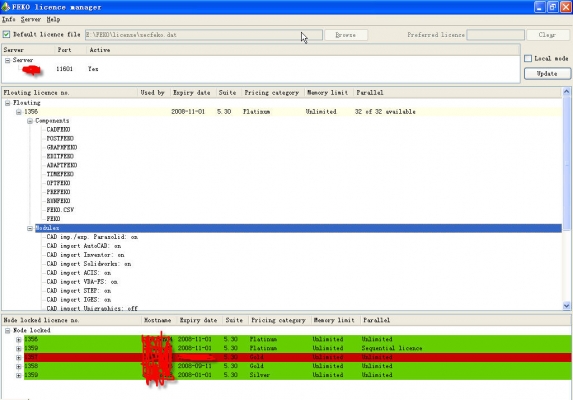Open the Info menu
This screenshot has width=573, height=400.
[x=9, y=19]
